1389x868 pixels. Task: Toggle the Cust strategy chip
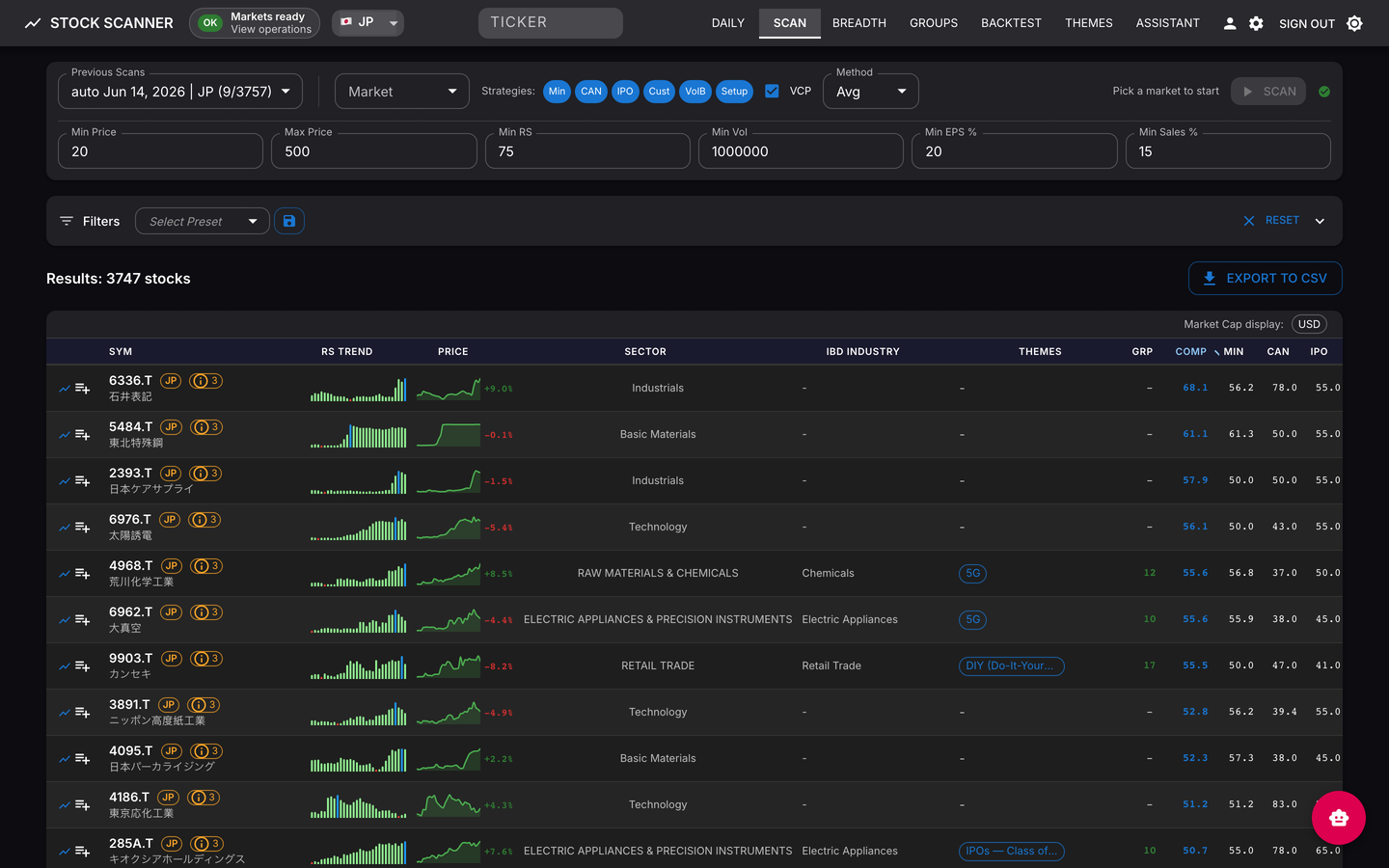click(659, 92)
